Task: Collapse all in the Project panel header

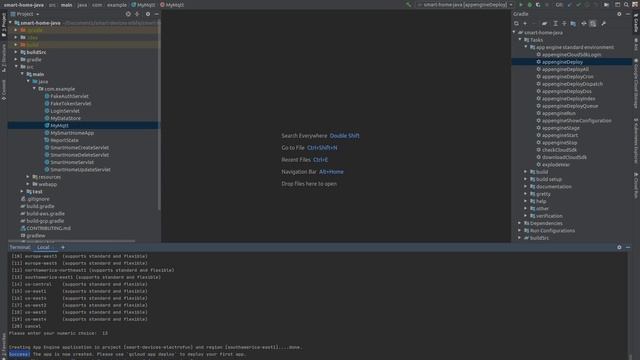Action: click(137, 14)
